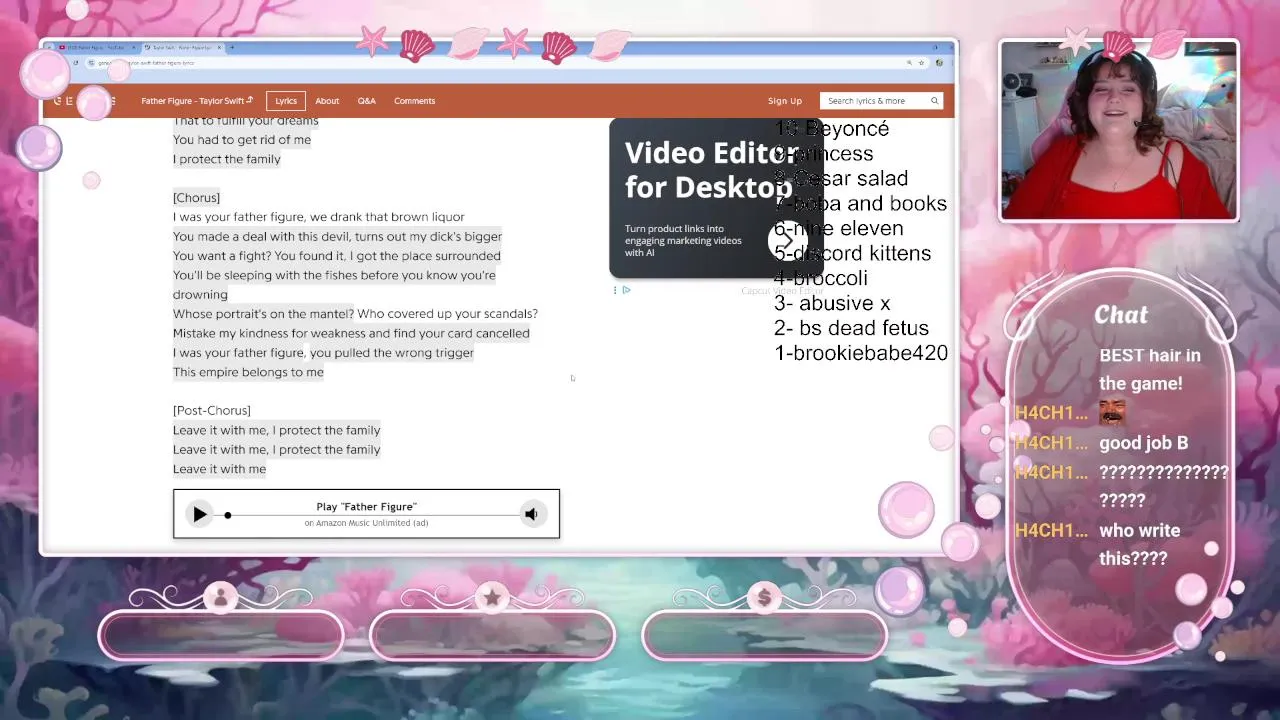Open the Q&A tab
Viewport: 1280px width, 720px height.
point(367,101)
